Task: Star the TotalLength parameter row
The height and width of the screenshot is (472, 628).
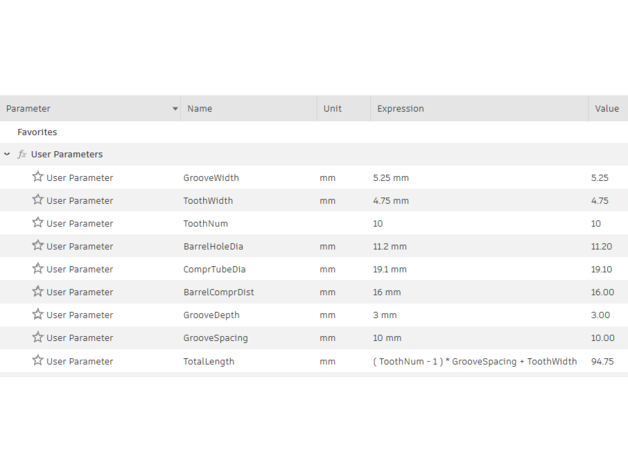Action: [38, 360]
